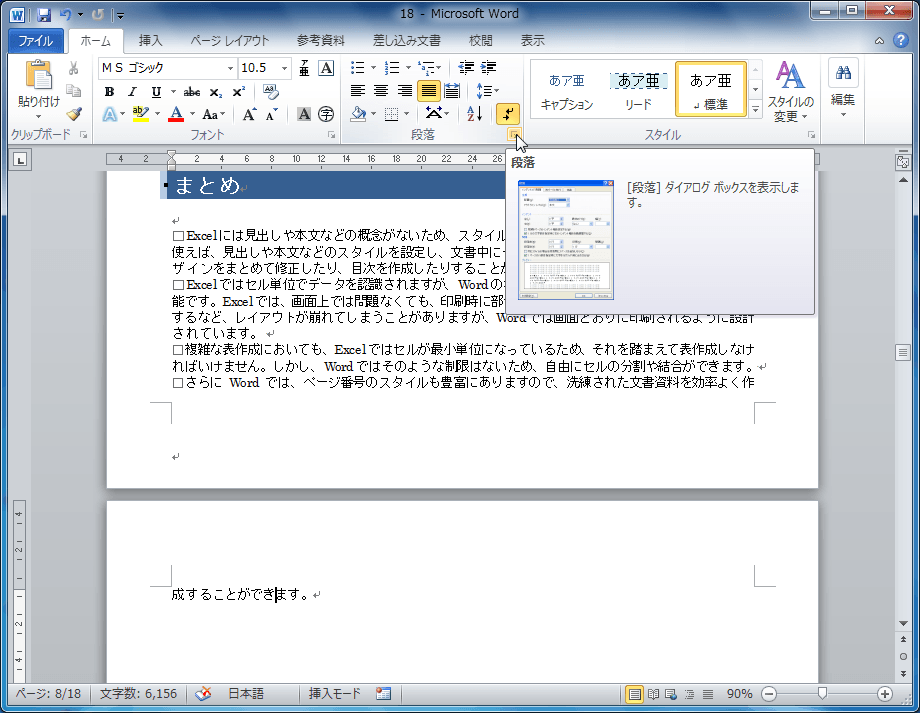
Task: Apply yellow text highlight color
Action: coord(140,114)
